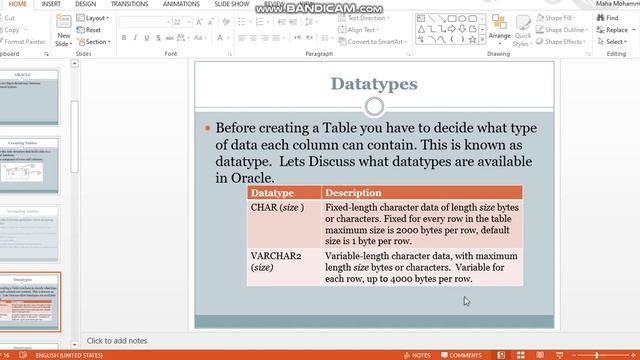Click Convert to SmartArt
The image size is (640, 360).
click(373, 42)
